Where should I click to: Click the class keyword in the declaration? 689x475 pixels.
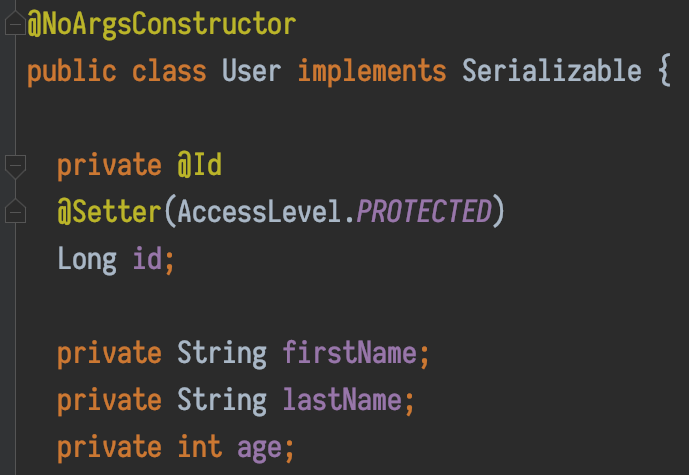point(170,71)
